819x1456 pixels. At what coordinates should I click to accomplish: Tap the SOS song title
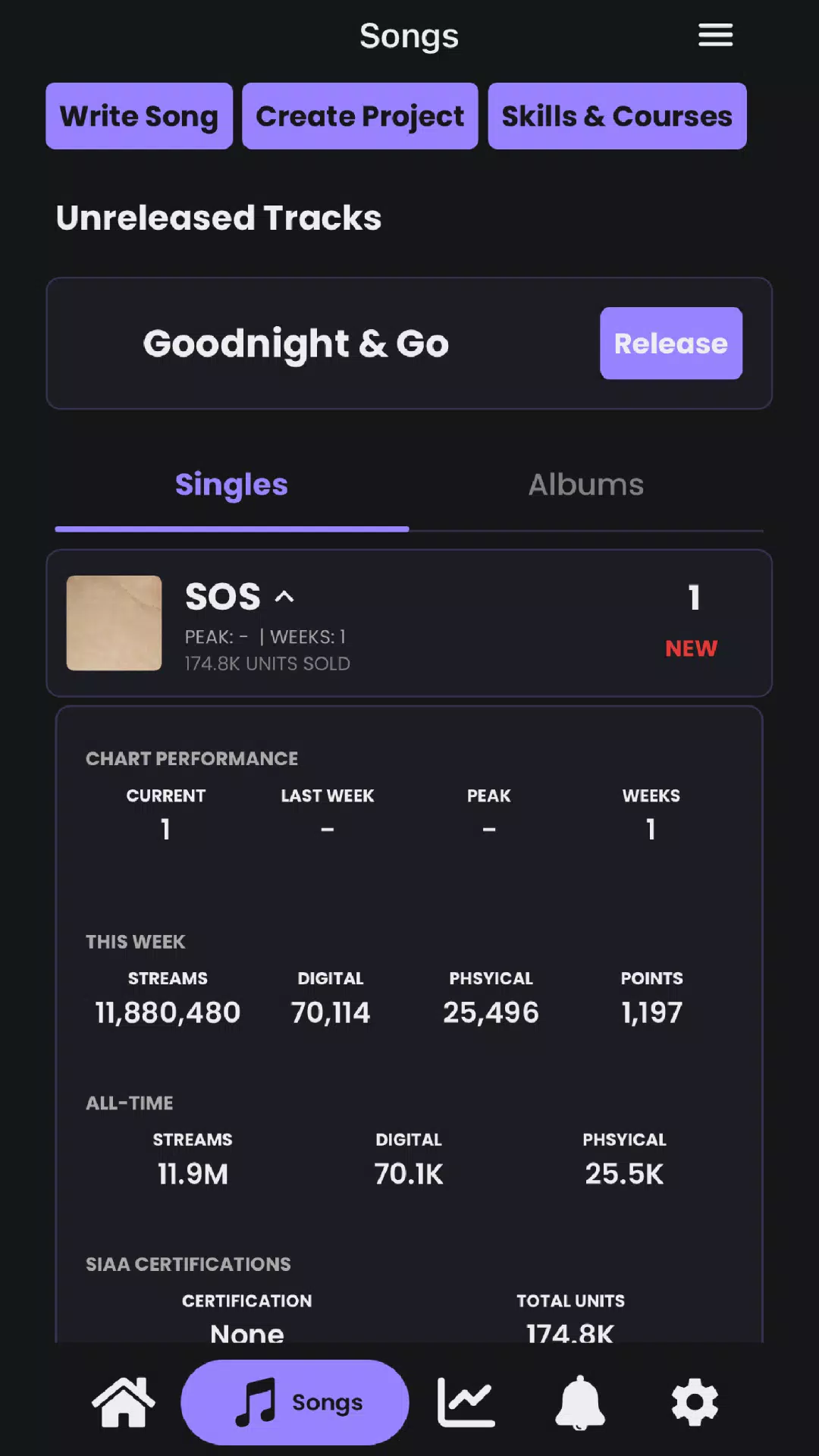tap(222, 597)
